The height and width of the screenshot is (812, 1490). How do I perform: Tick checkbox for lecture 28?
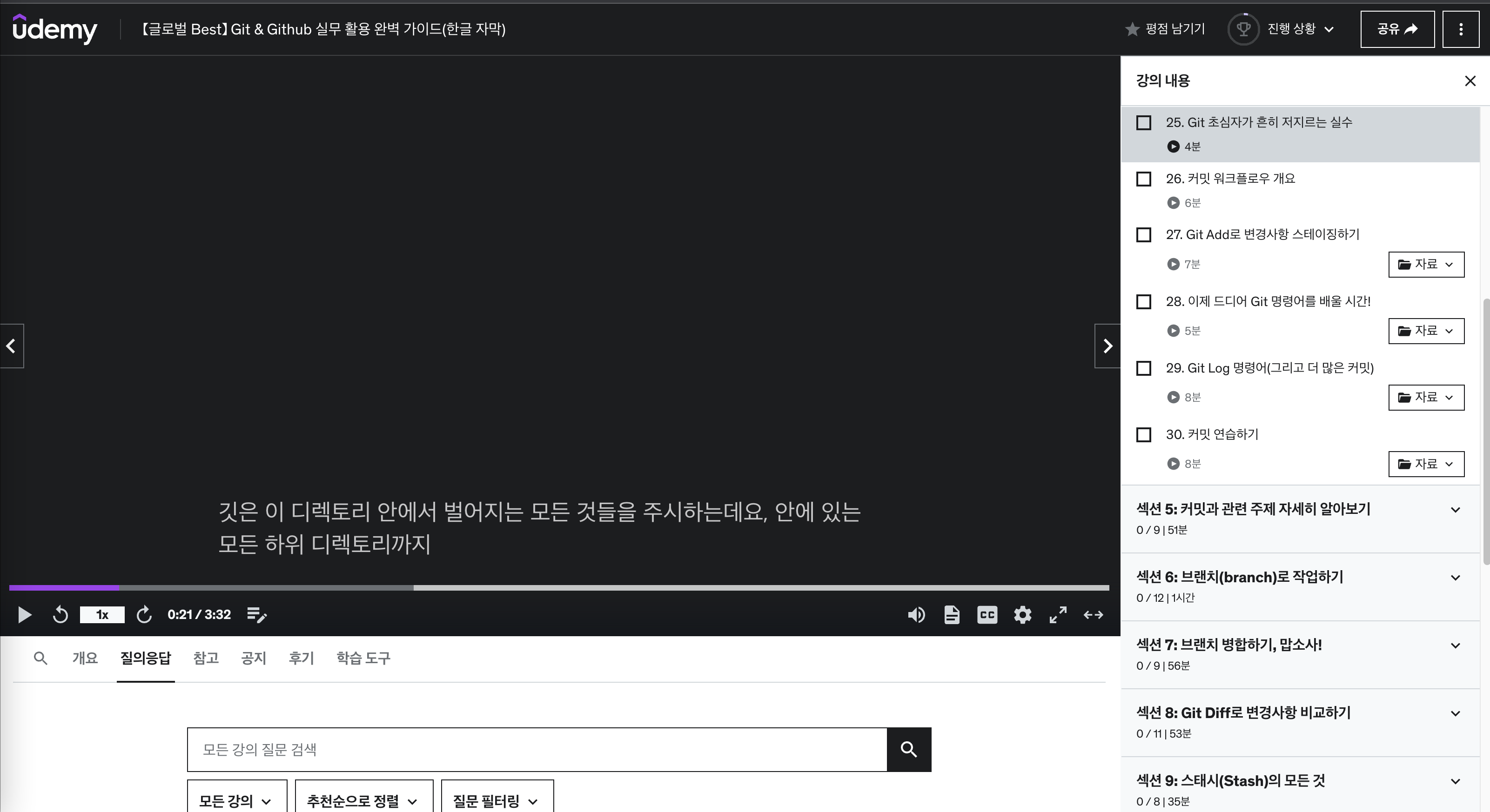tap(1143, 302)
